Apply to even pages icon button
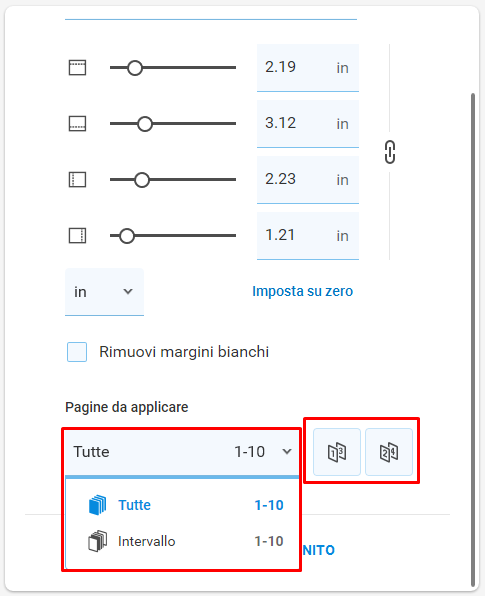 point(389,452)
